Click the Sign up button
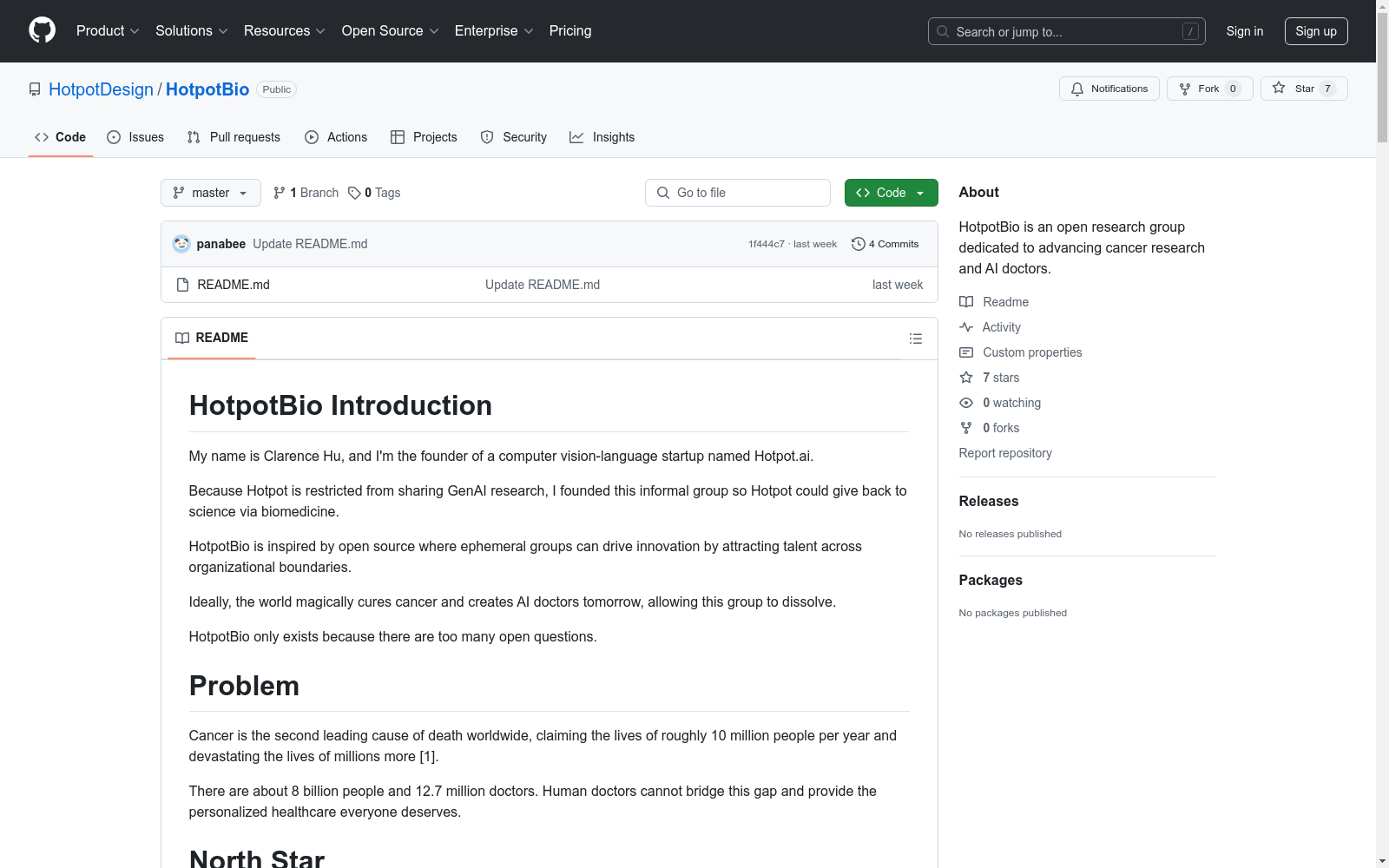The height and width of the screenshot is (868, 1389). click(x=1316, y=31)
